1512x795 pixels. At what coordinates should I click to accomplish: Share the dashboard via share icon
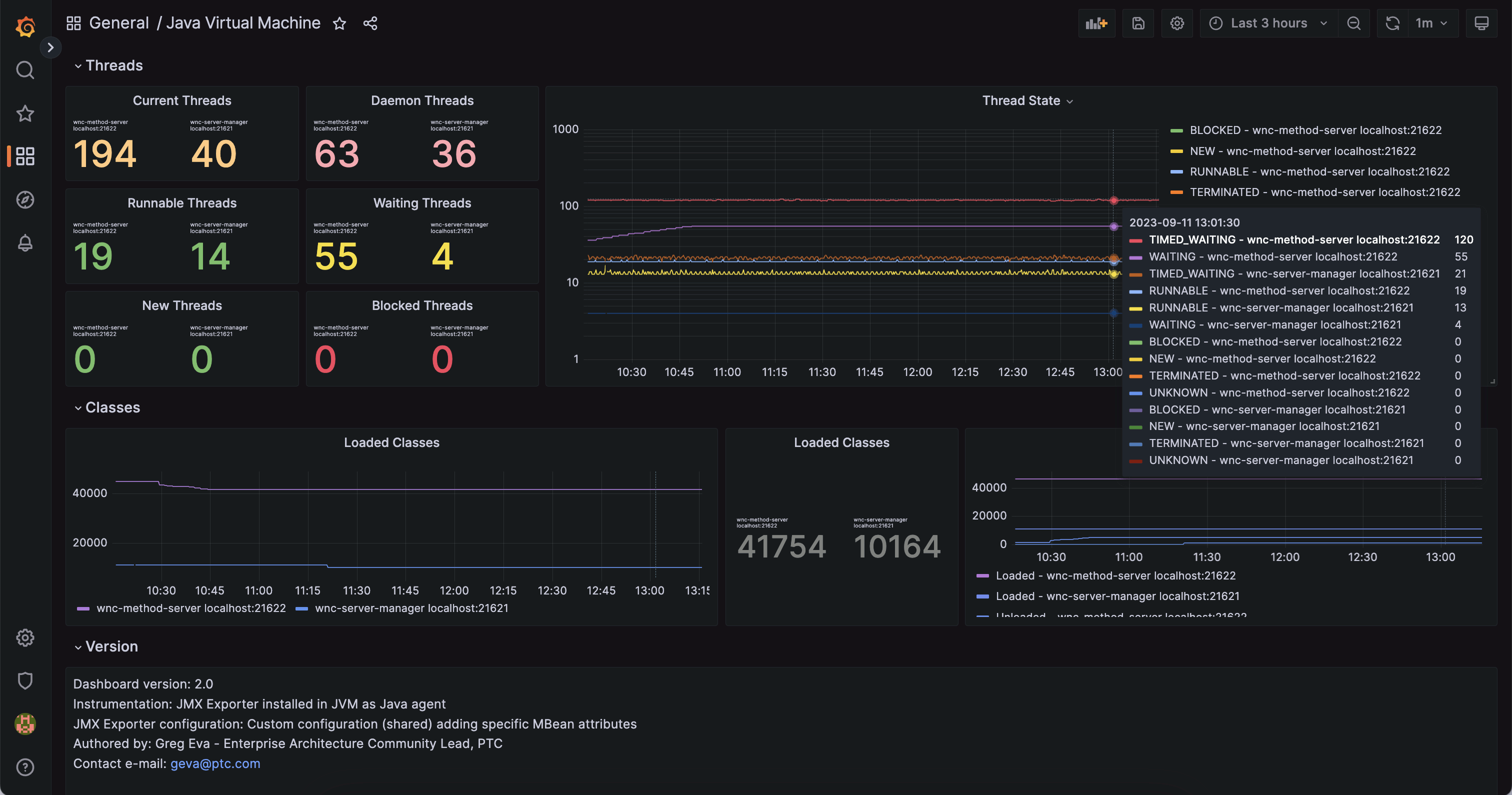pos(370,23)
